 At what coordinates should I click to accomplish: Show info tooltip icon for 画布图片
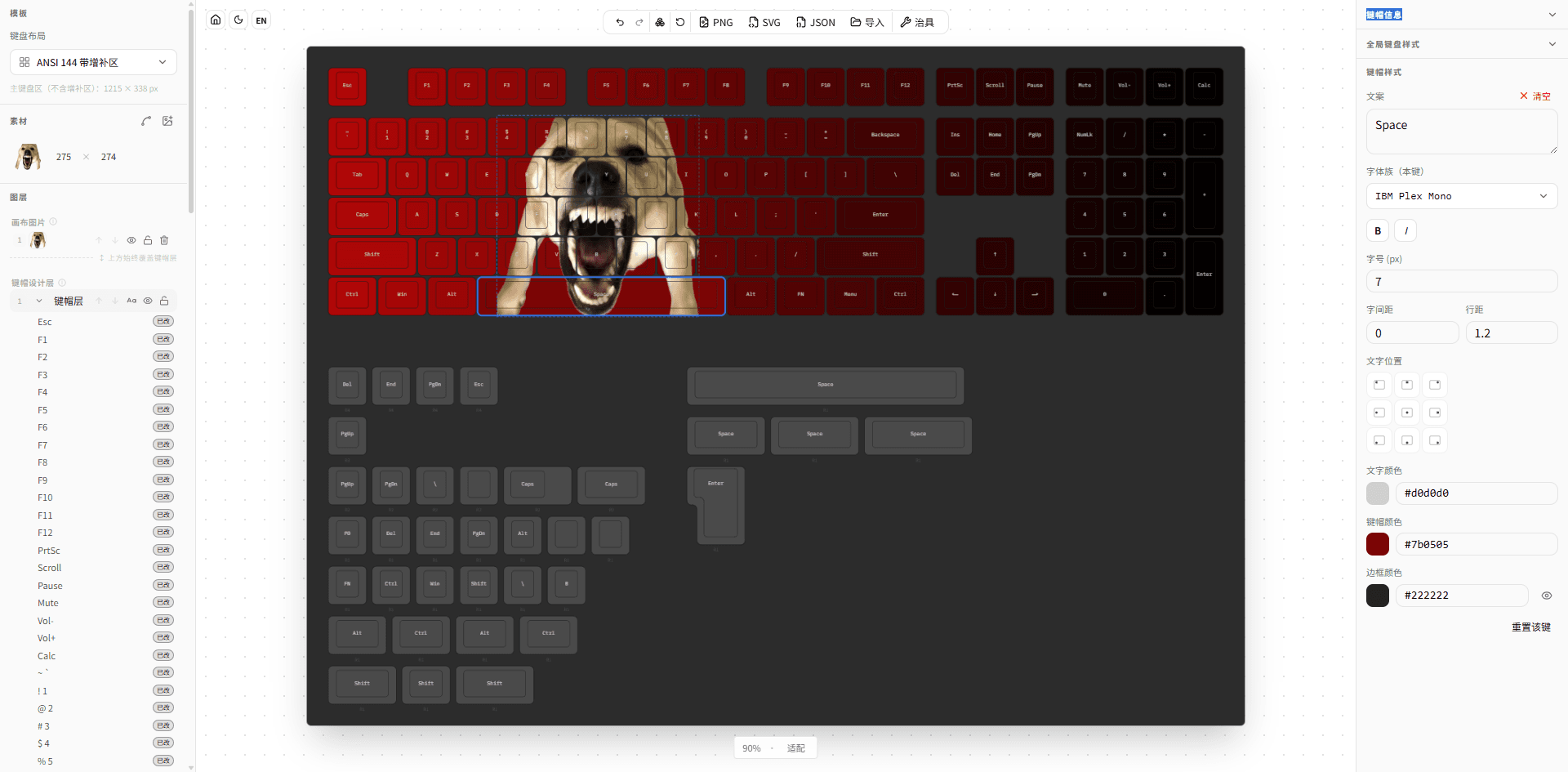click(x=53, y=221)
